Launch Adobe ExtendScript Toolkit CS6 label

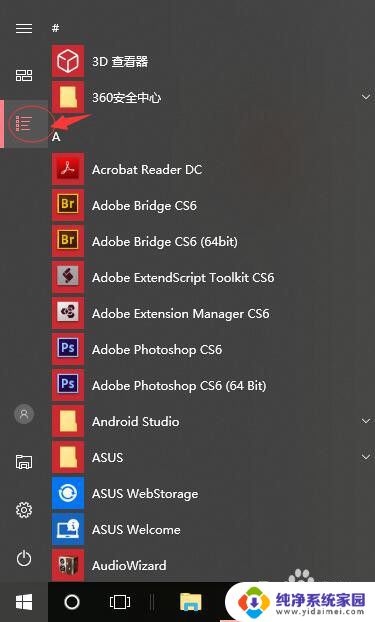coord(183,278)
